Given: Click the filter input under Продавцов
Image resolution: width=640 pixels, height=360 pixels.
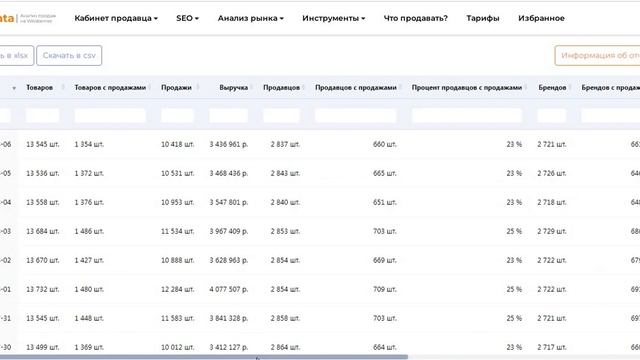Looking at the screenshot, I should click(x=282, y=116).
